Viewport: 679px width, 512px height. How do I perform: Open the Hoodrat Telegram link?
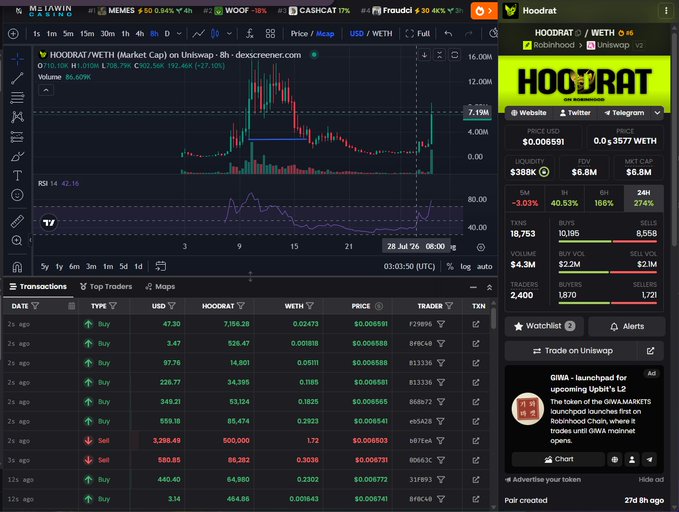[x=624, y=113]
